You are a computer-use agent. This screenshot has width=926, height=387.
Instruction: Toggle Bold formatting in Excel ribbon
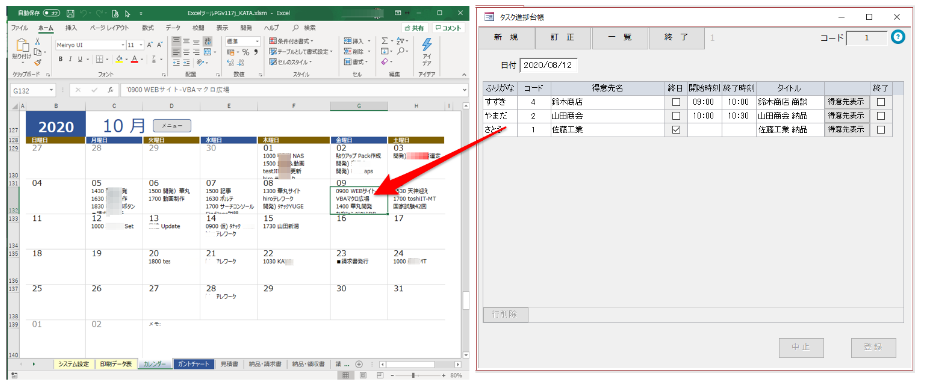60,59
